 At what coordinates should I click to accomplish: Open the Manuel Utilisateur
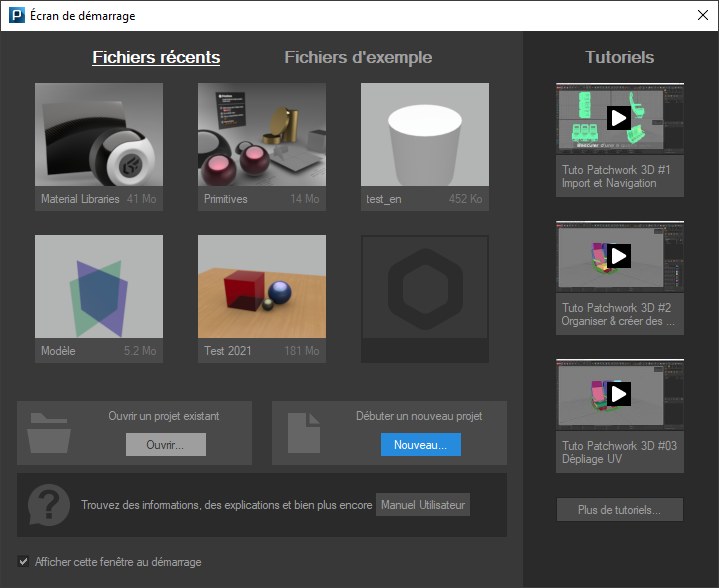[423, 505]
